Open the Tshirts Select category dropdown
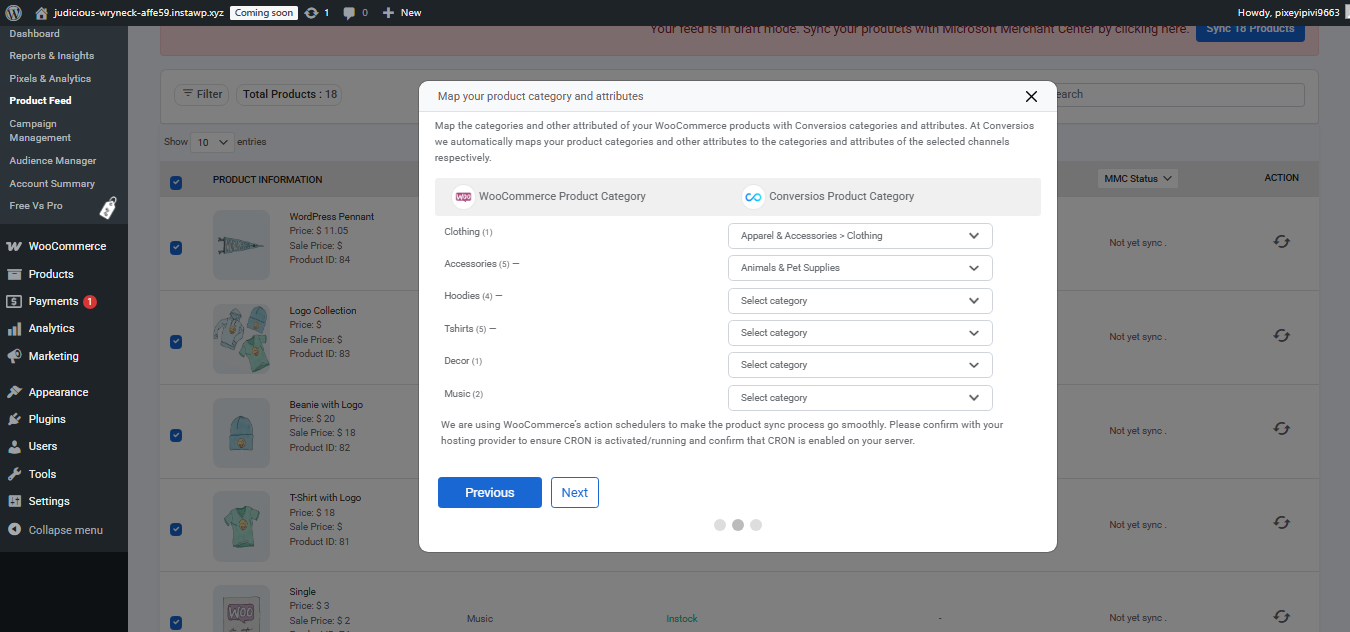The image size is (1350, 632). coord(860,333)
